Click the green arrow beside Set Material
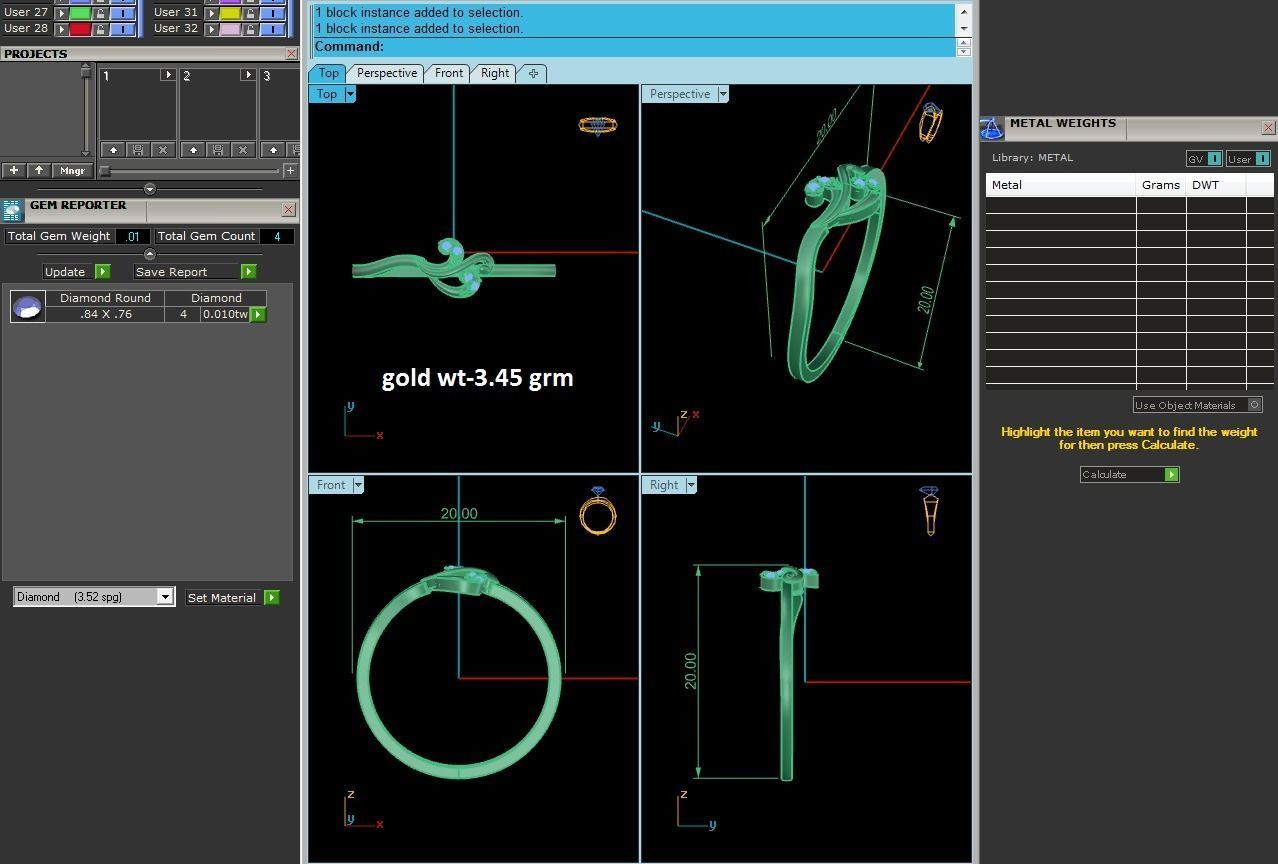 271,597
